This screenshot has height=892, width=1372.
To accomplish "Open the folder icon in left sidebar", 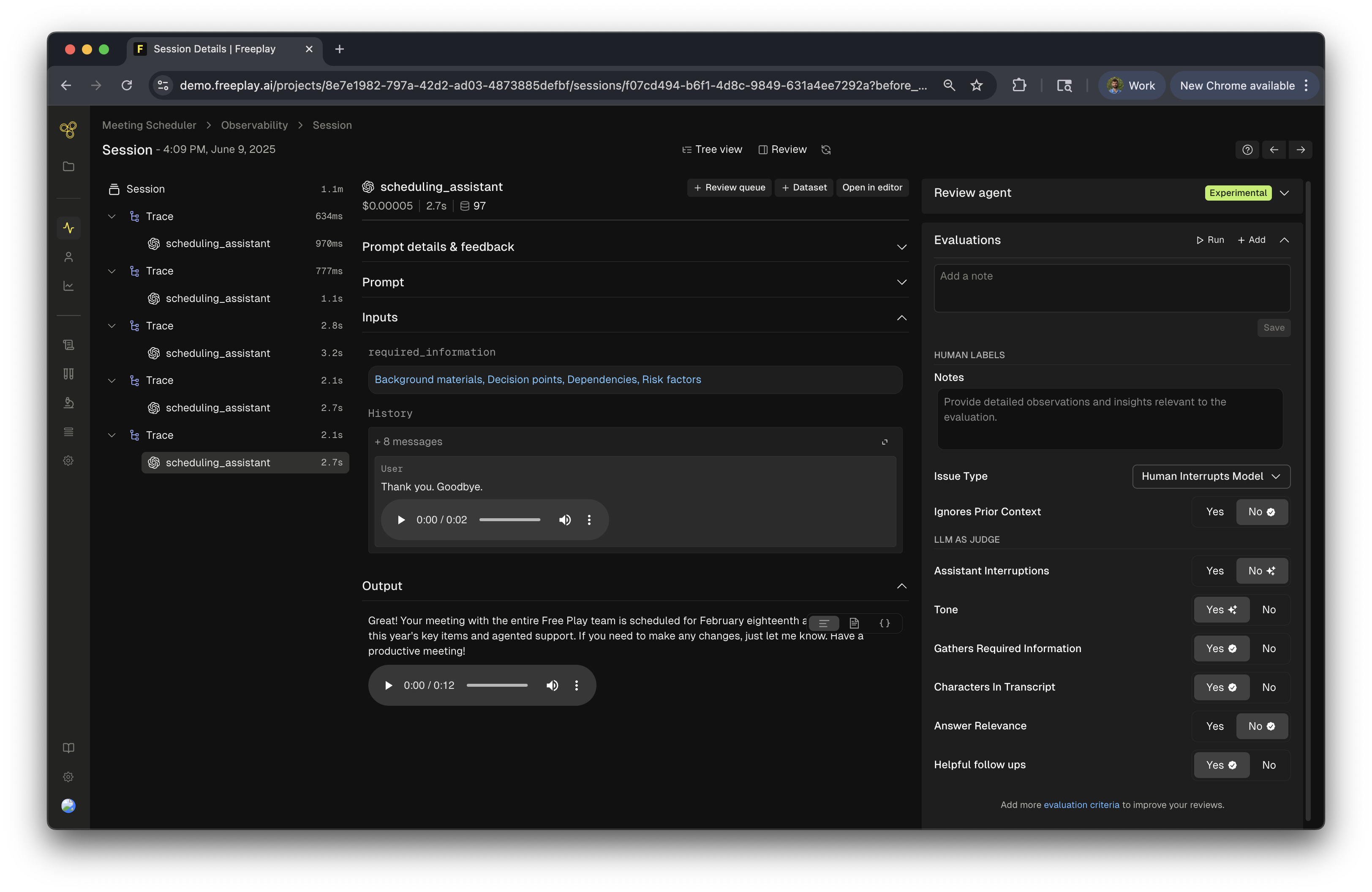I will click(68, 166).
